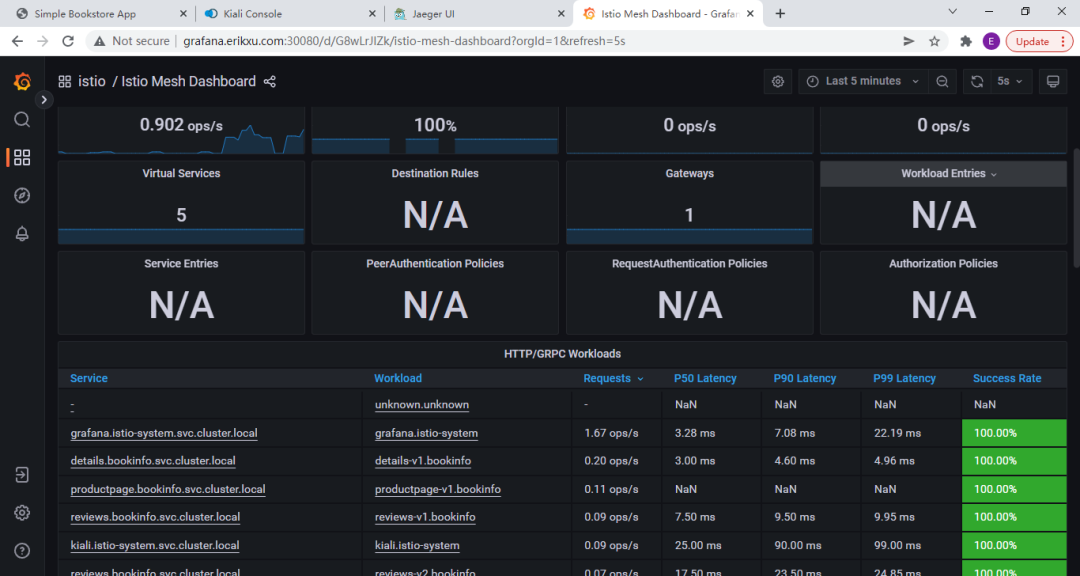Open the 5s refresh interval dropdown

point(1009,82)
